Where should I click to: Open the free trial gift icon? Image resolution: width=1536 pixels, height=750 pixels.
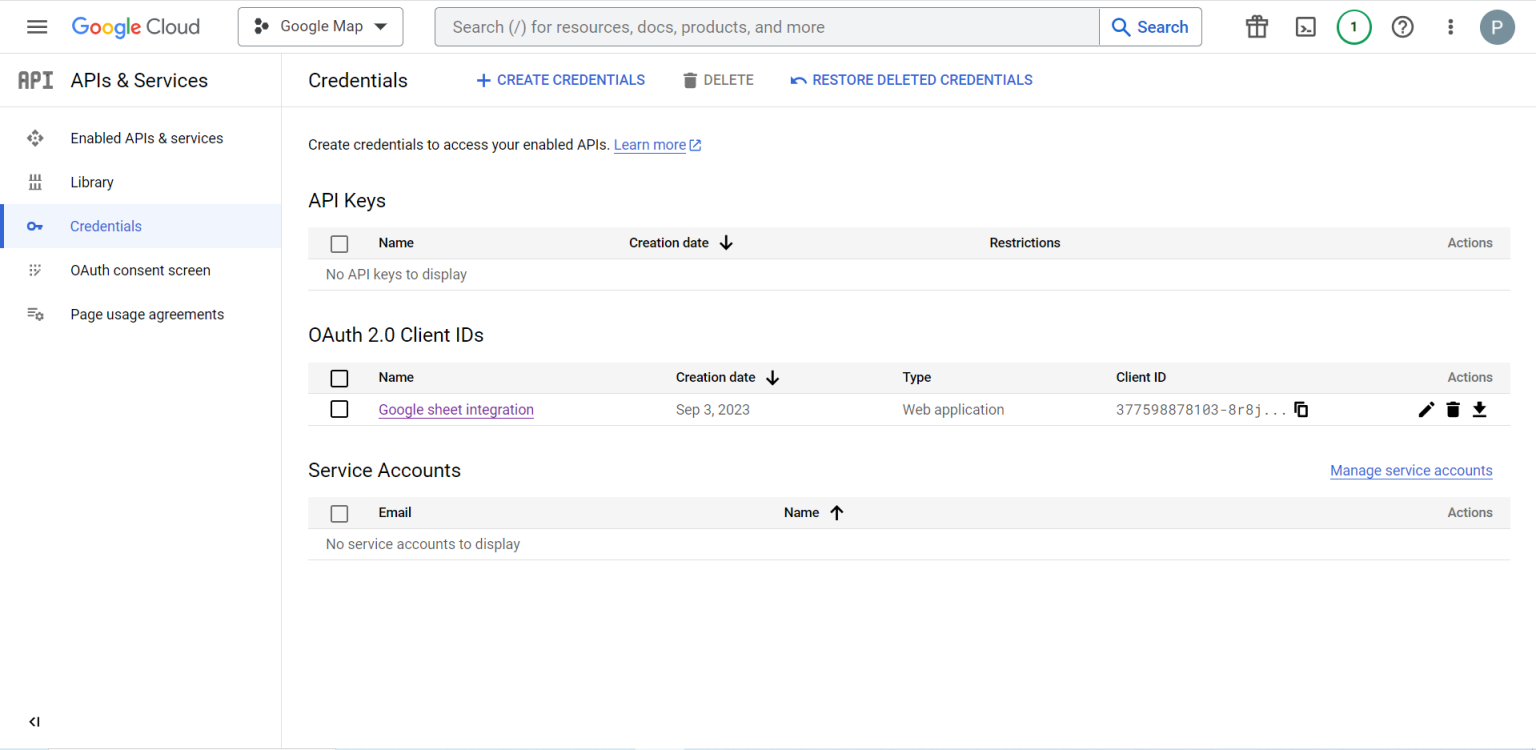[x=1256, y=27]
